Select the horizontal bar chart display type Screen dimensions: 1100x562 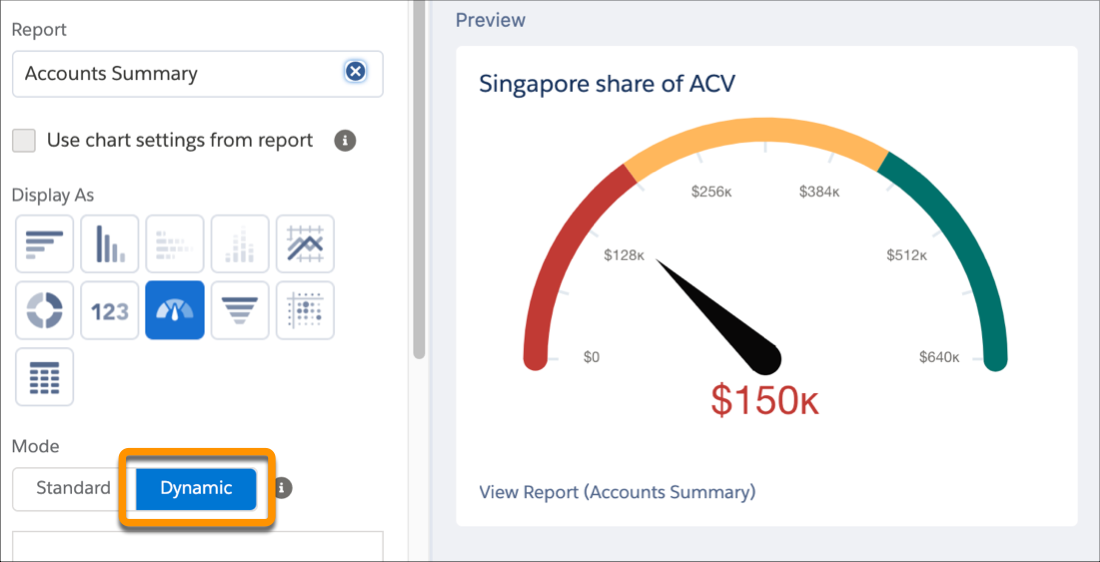44,244
